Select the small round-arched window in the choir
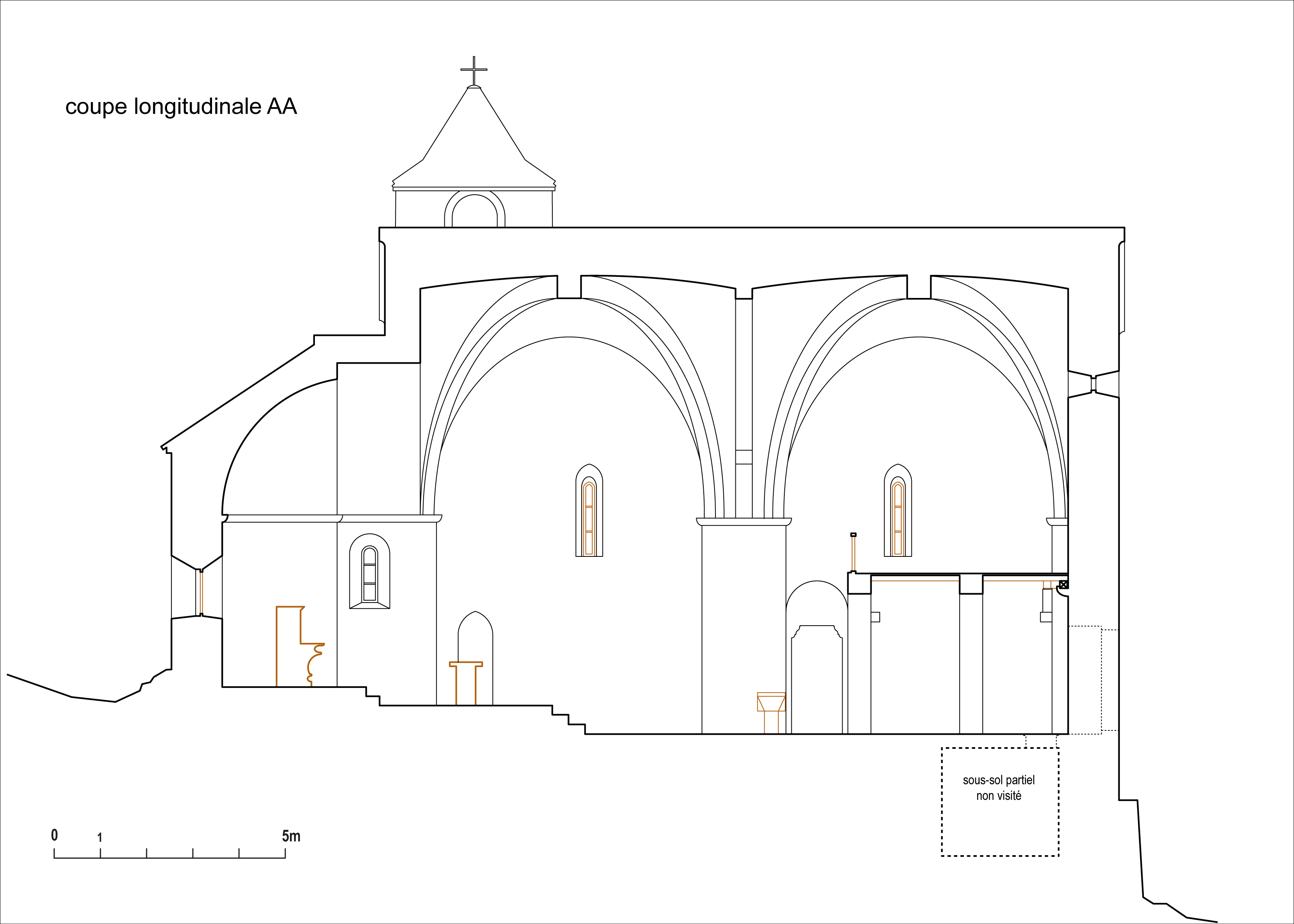Viewport: 1294px width, 924px height. coord(369,571)
